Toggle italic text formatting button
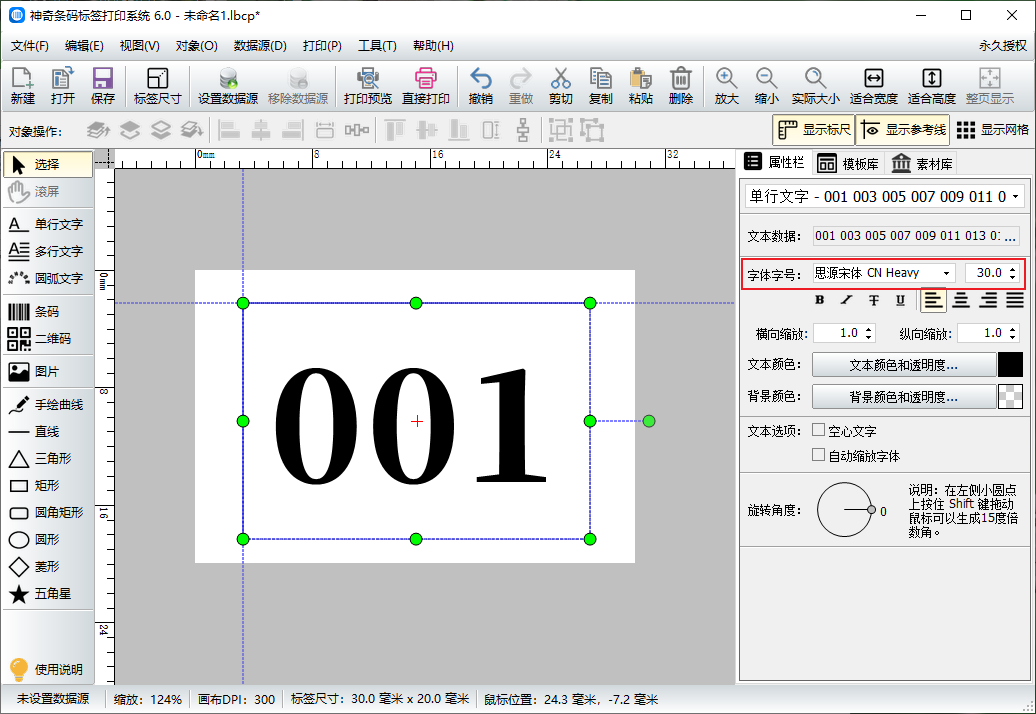1036x714 pixels. [x=846, y=301]
